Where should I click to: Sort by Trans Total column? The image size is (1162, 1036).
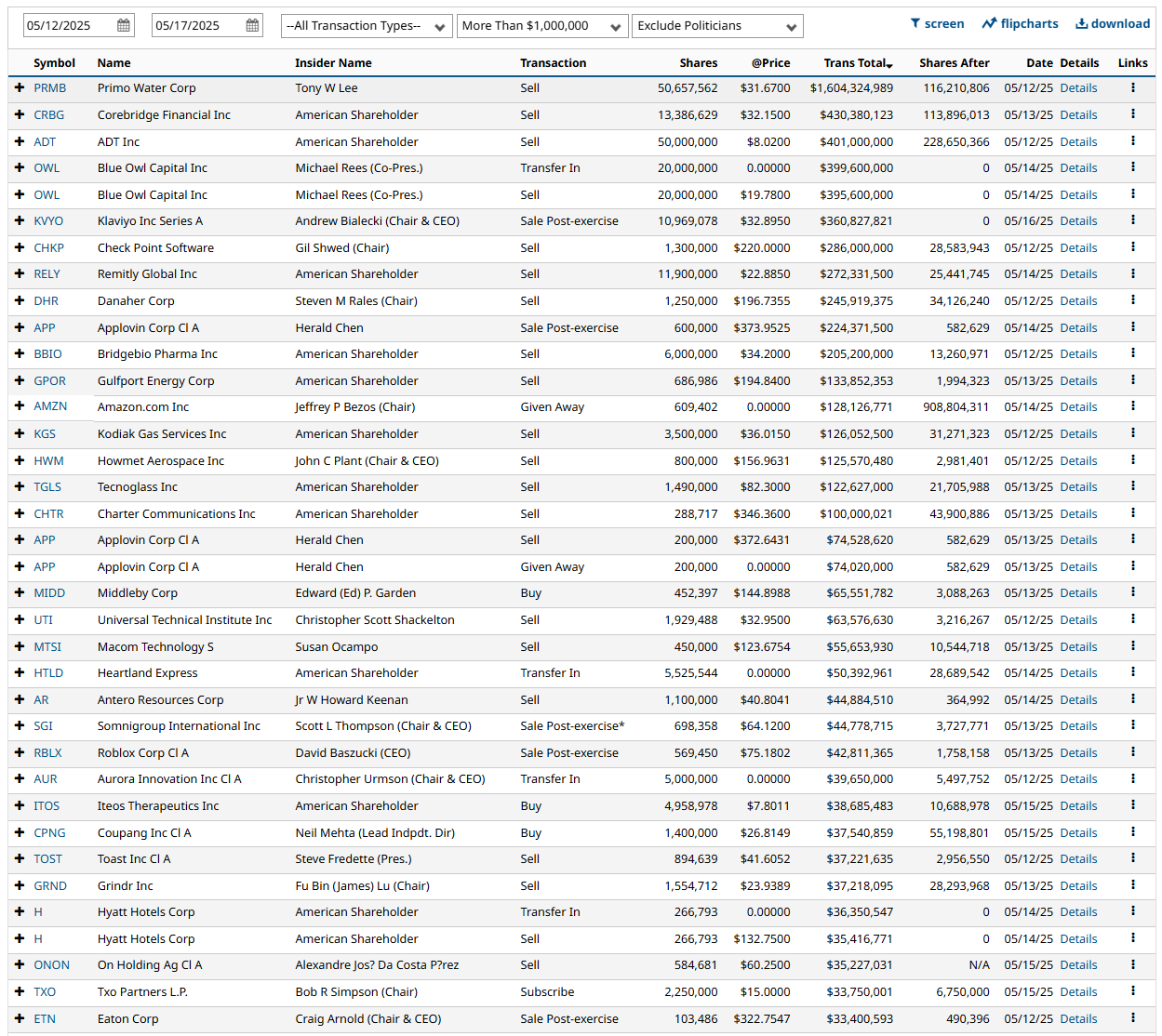pos(858,63)
